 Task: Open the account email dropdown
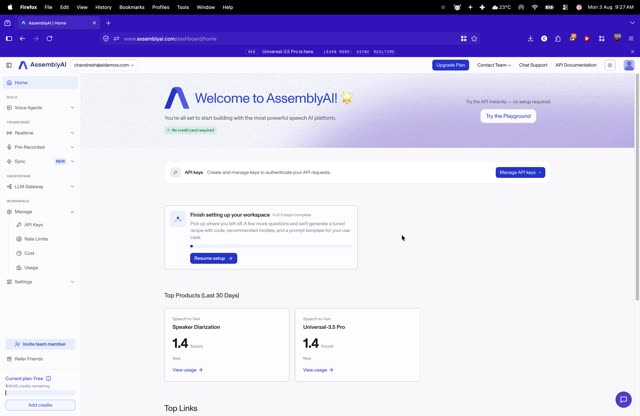click(x=104, y=65)
